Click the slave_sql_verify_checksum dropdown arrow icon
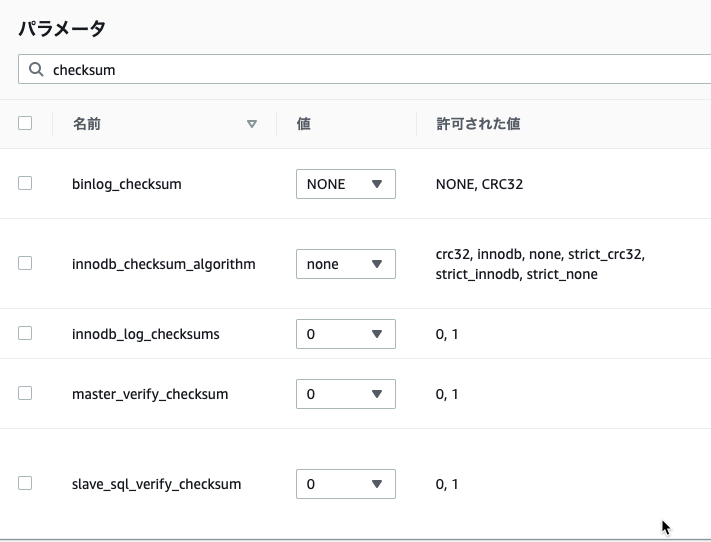This screenshot has width=711, height=542. (377, 484)
